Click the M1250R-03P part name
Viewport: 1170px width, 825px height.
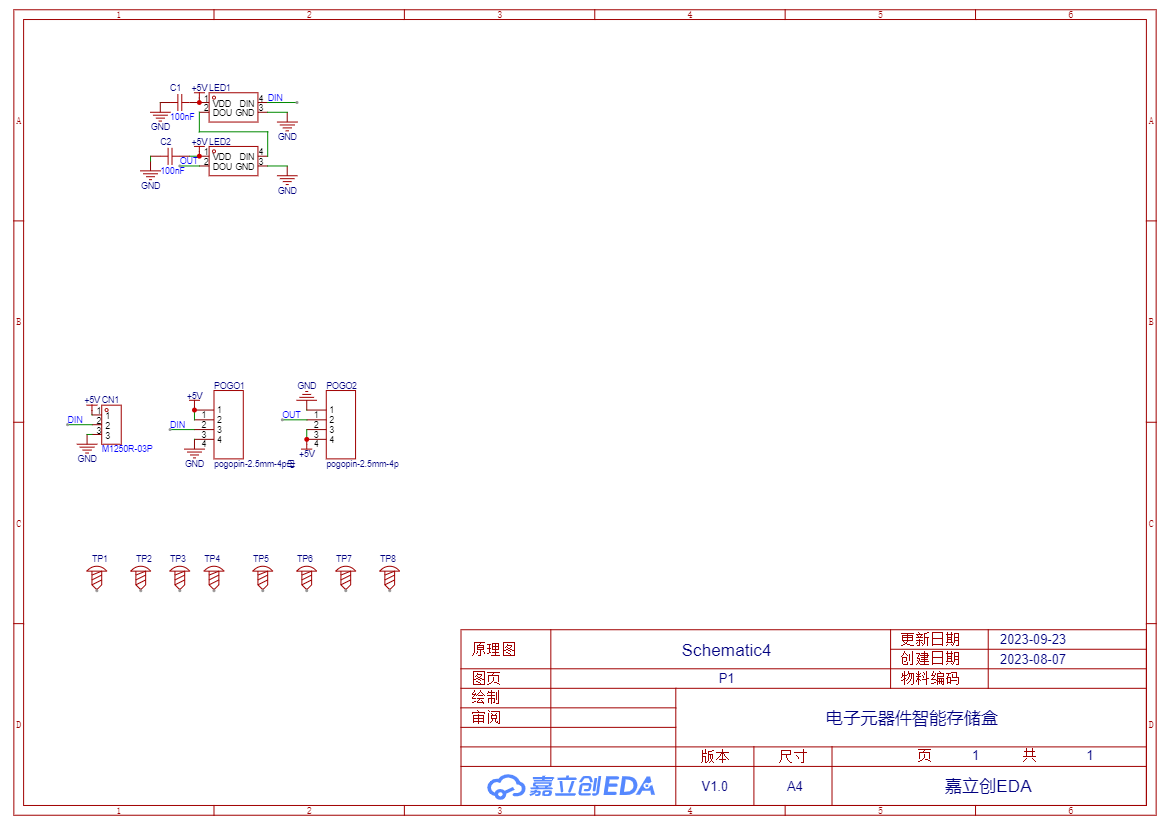click(127, 449)
